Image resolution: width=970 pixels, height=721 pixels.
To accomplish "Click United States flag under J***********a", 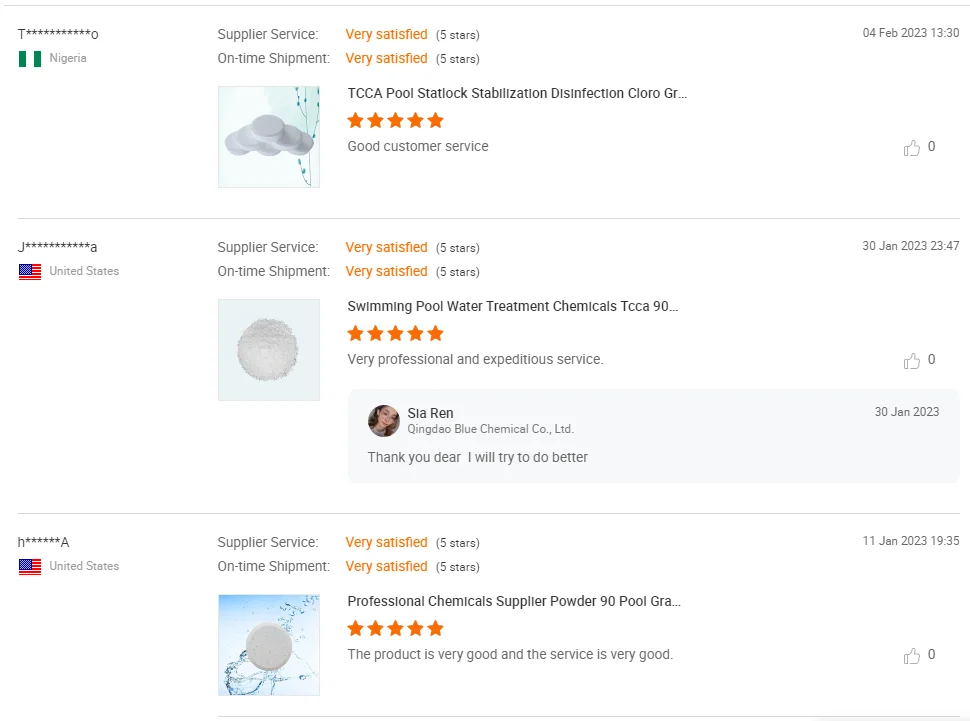I will pyautogui.click(x=30, y=272).
